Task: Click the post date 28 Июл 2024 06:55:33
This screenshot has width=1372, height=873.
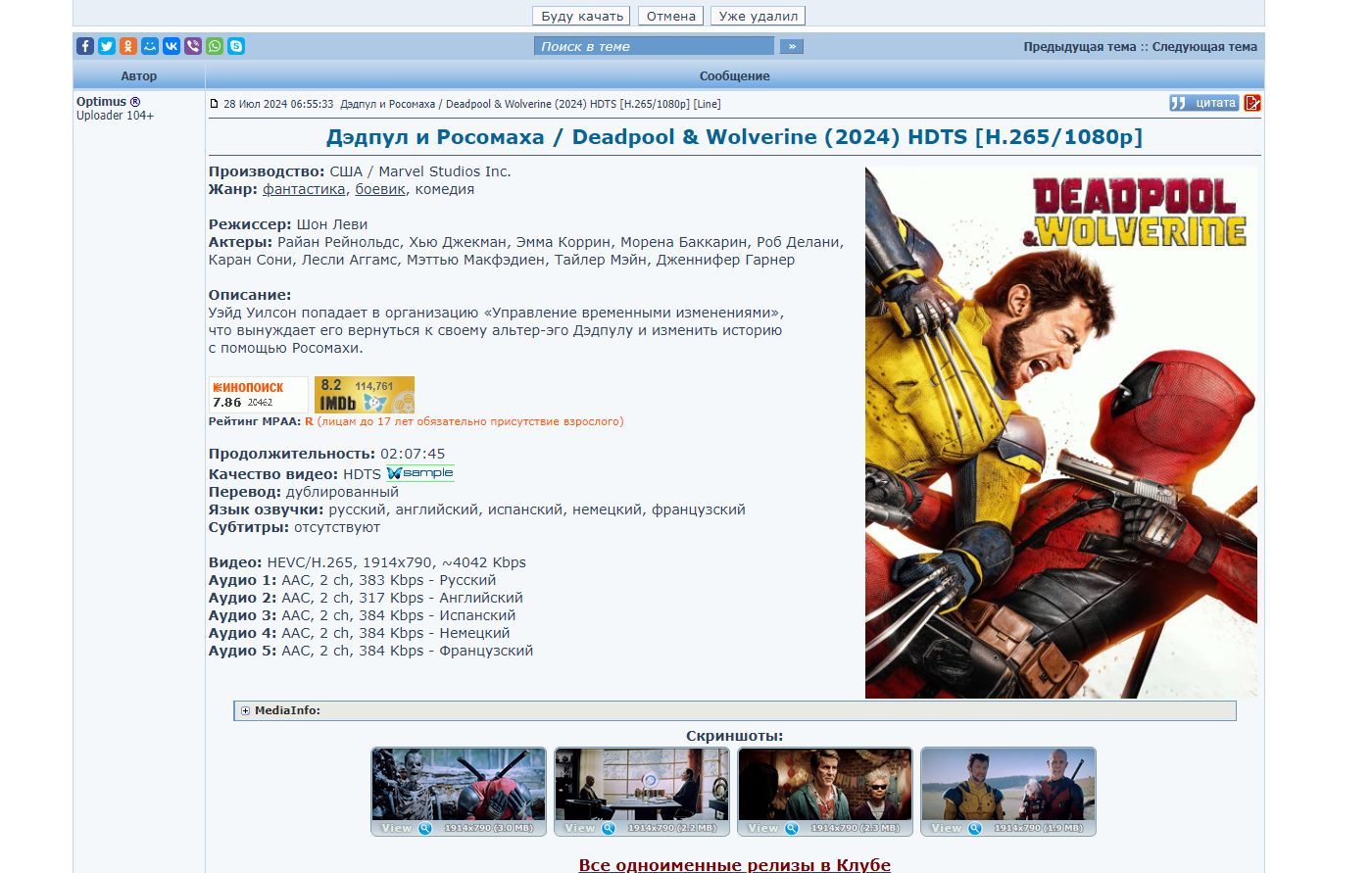Action: coord(278,103)
